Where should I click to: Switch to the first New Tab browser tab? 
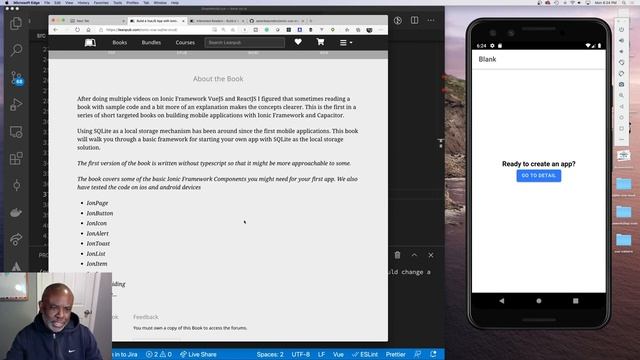pos(97,21)
